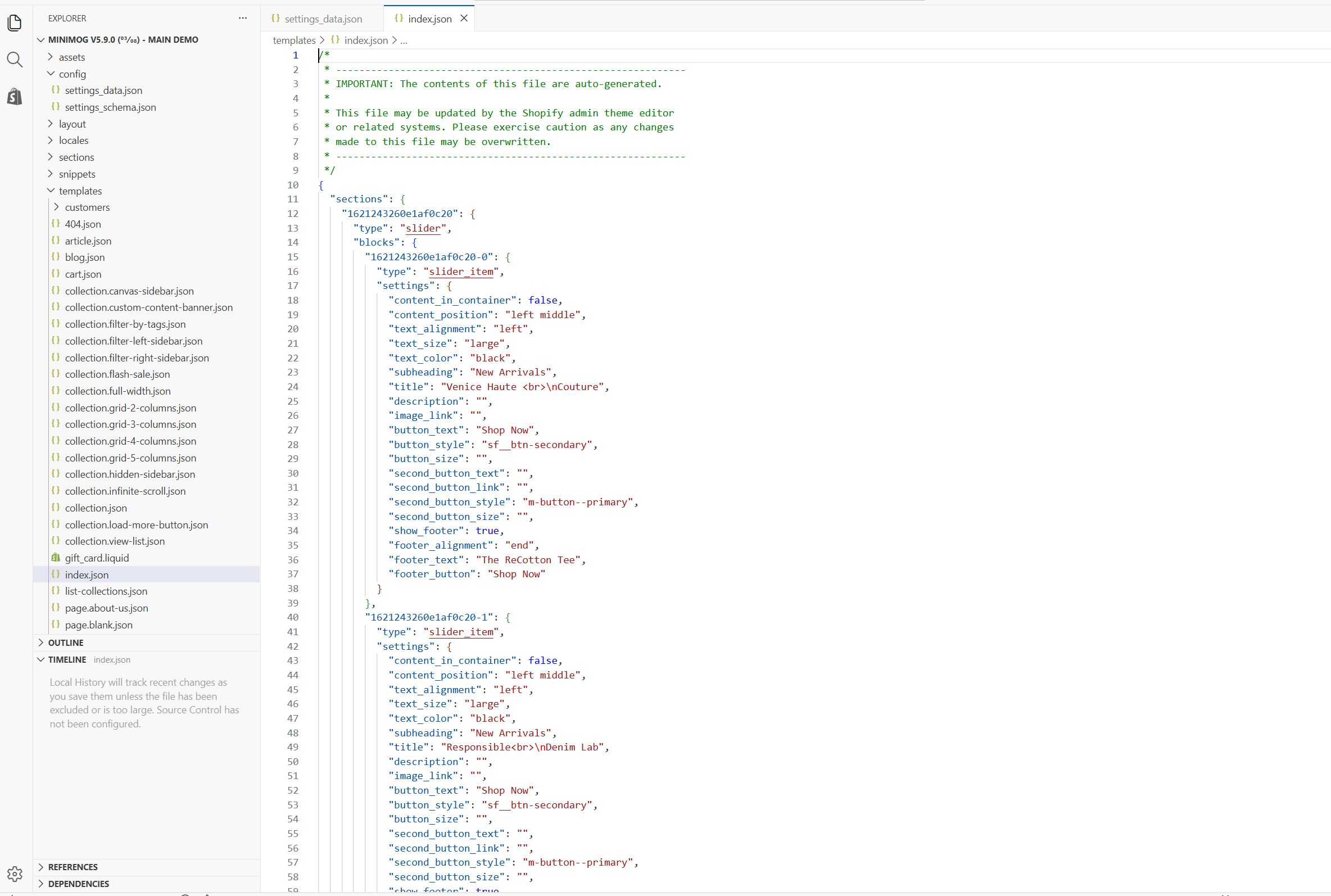The width and height of the screenshot is (1331, 896).
Task: Click "The ReCotton Tee" footer text value
Action: tap(528, 560)
